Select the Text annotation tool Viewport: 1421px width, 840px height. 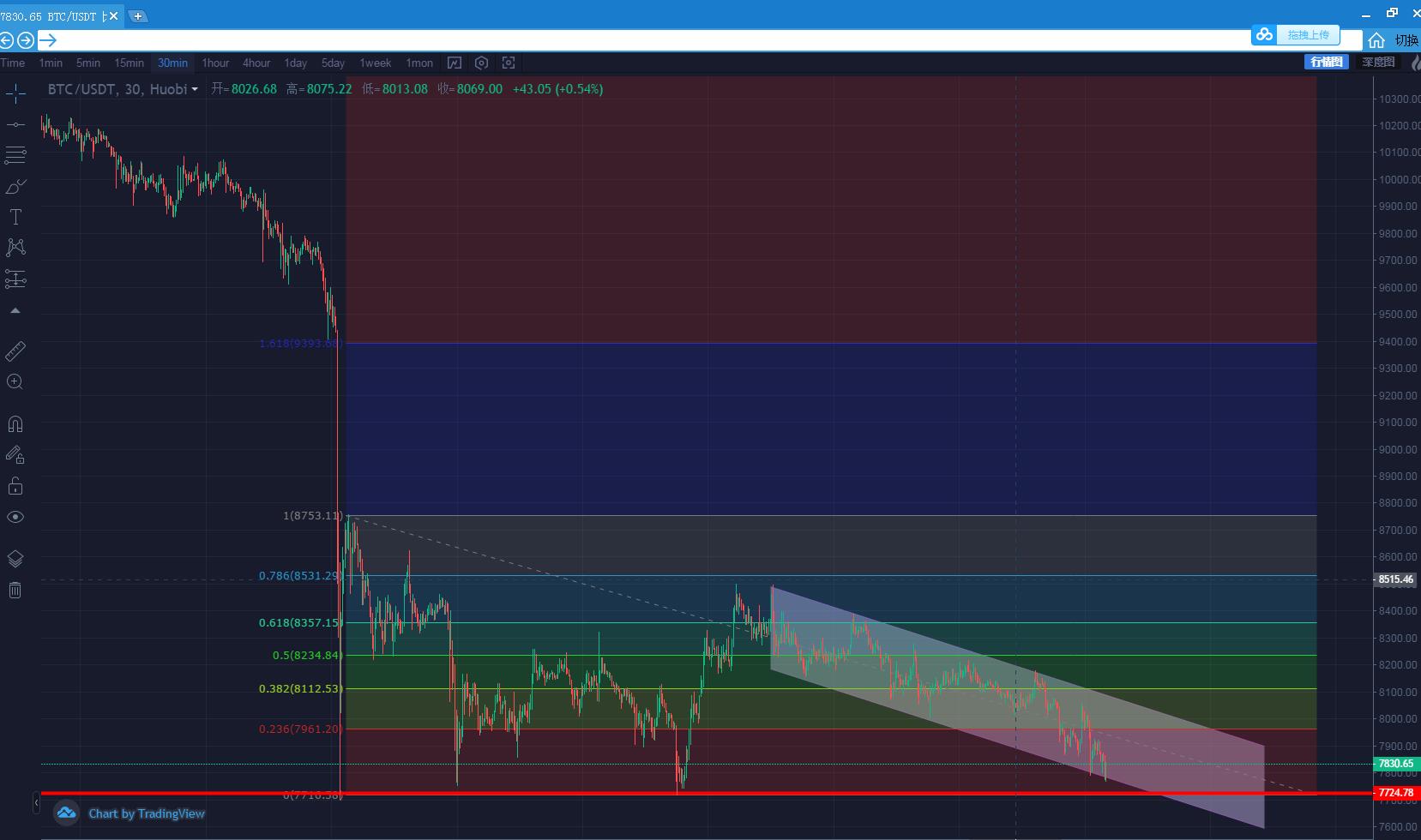15,217
